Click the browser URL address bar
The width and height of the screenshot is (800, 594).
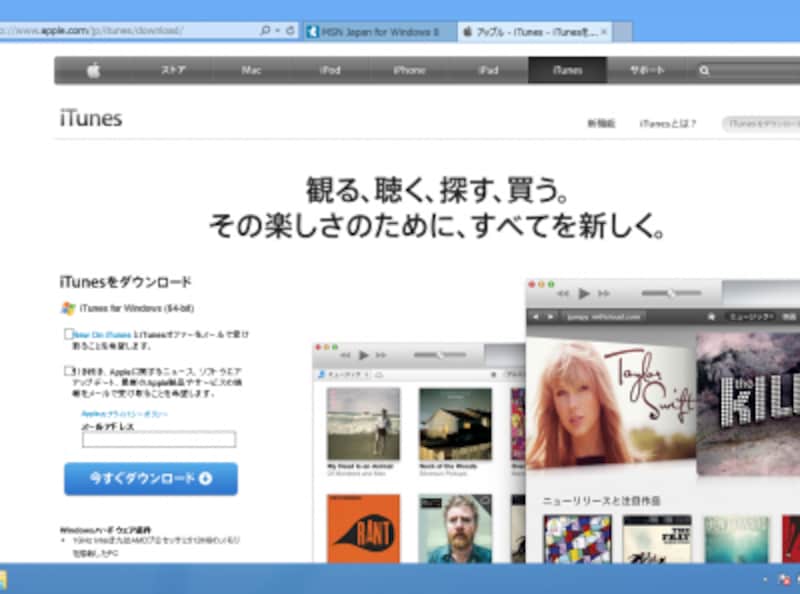(x=128, y=31)
